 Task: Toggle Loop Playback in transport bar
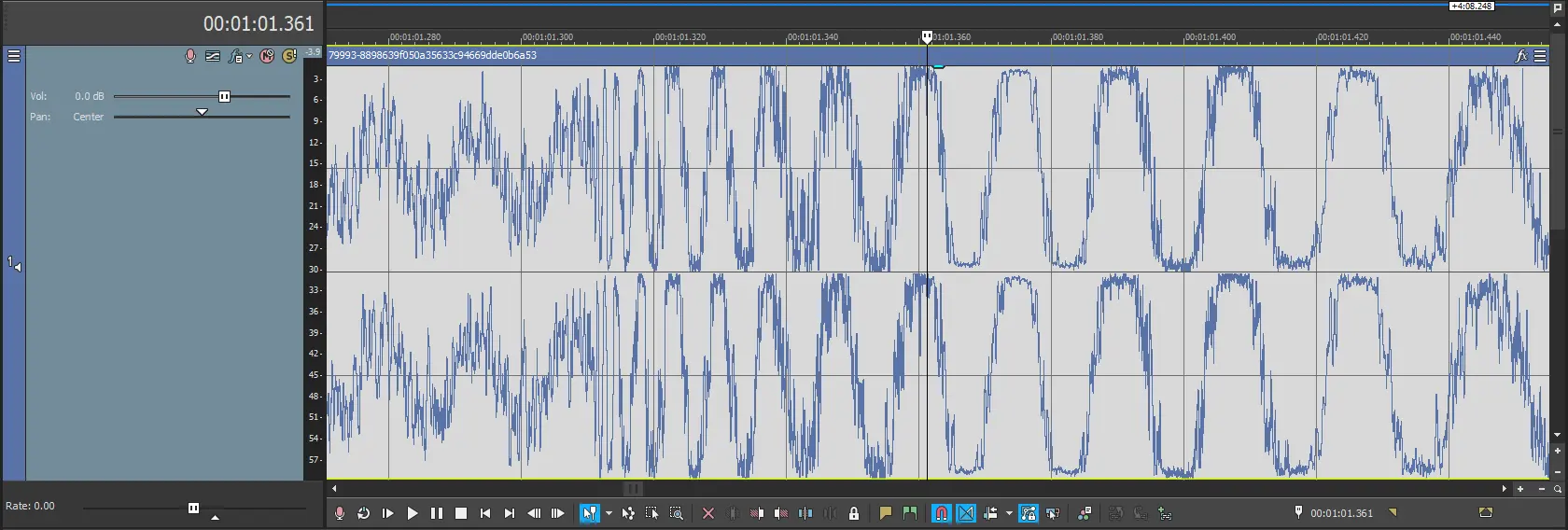[363, 513]
